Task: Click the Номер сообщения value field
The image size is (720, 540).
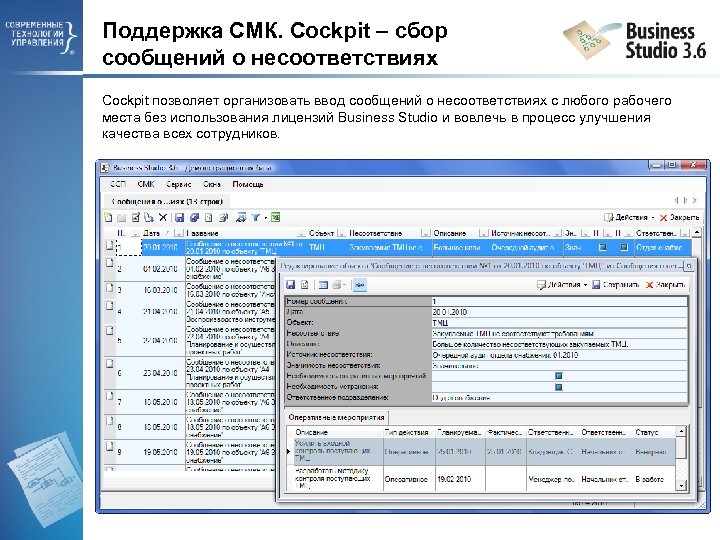Action: (559, 301)
